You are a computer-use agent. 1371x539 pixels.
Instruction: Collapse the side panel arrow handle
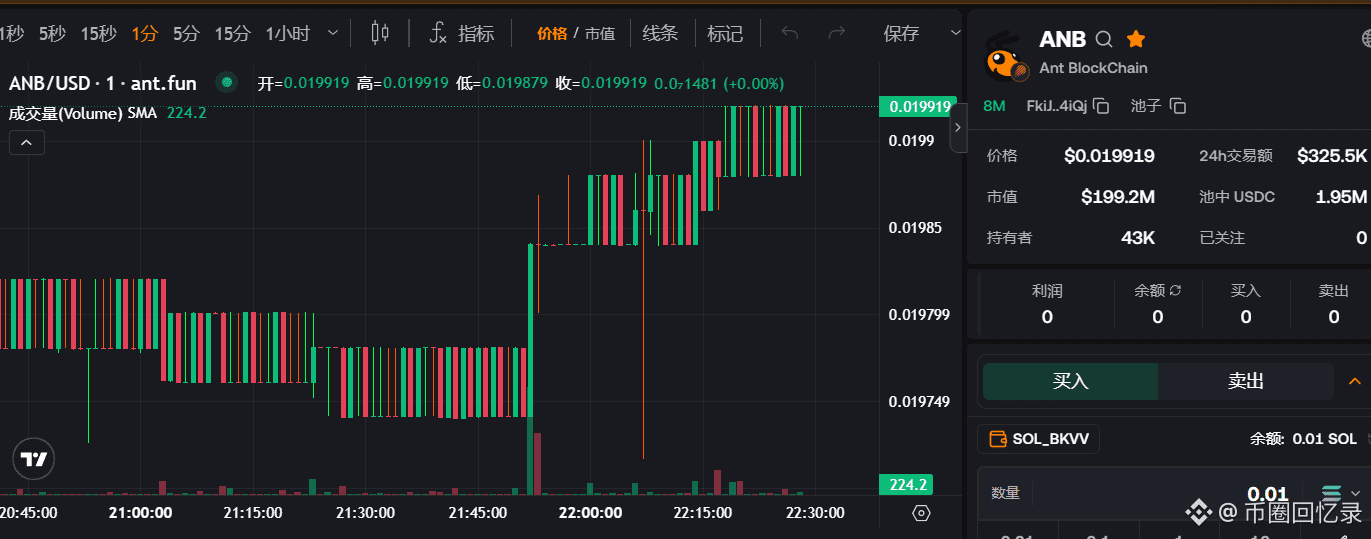tap(958, 127)
